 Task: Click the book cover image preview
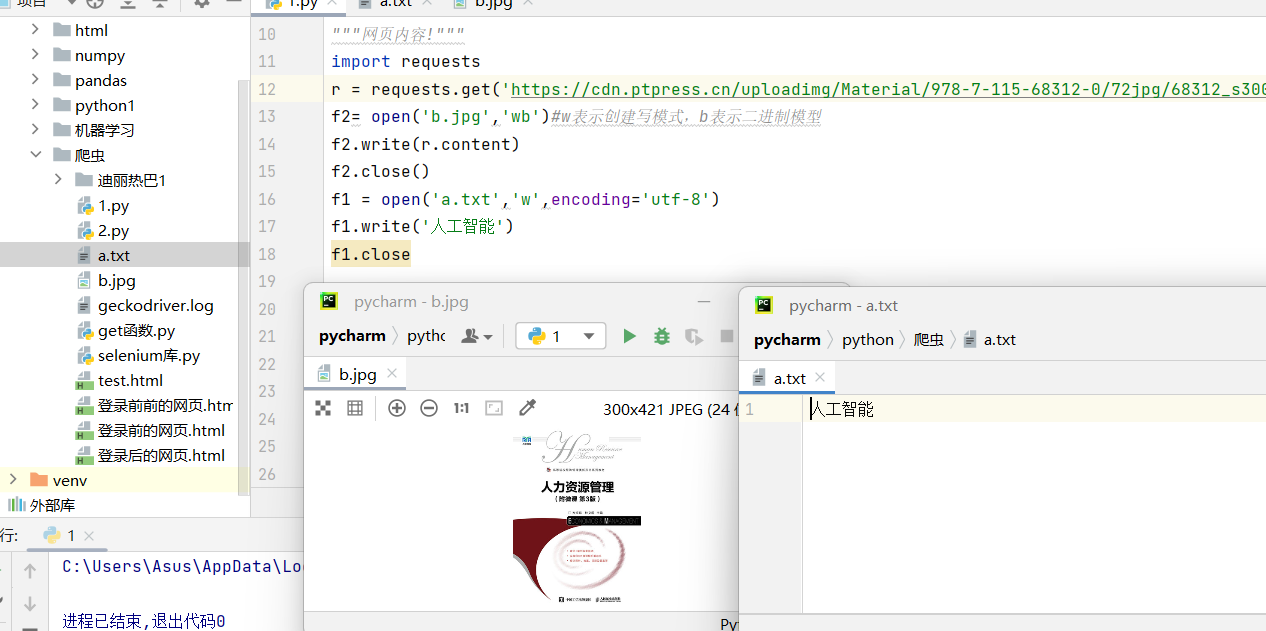pos(578,518)
